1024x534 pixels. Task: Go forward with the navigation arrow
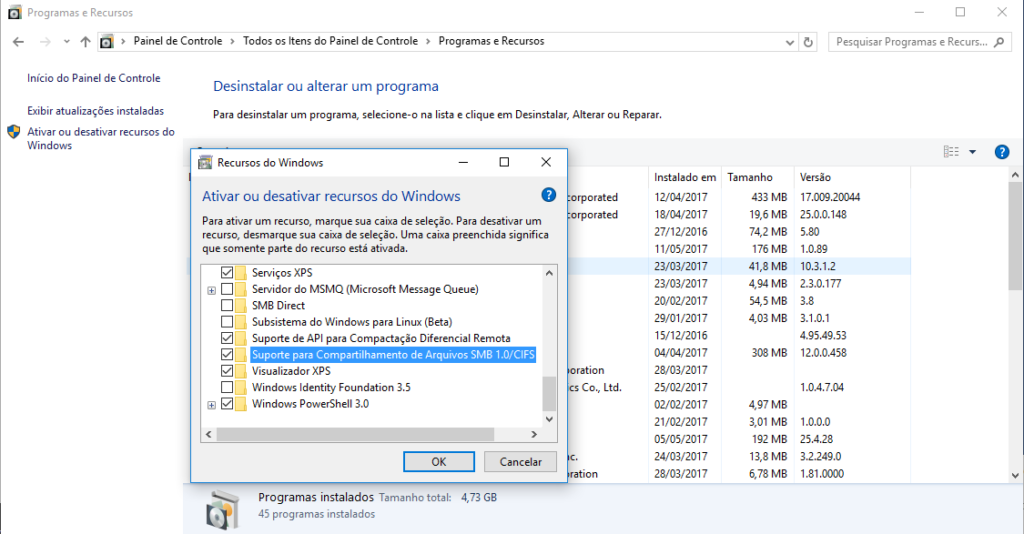click(45, 42)
